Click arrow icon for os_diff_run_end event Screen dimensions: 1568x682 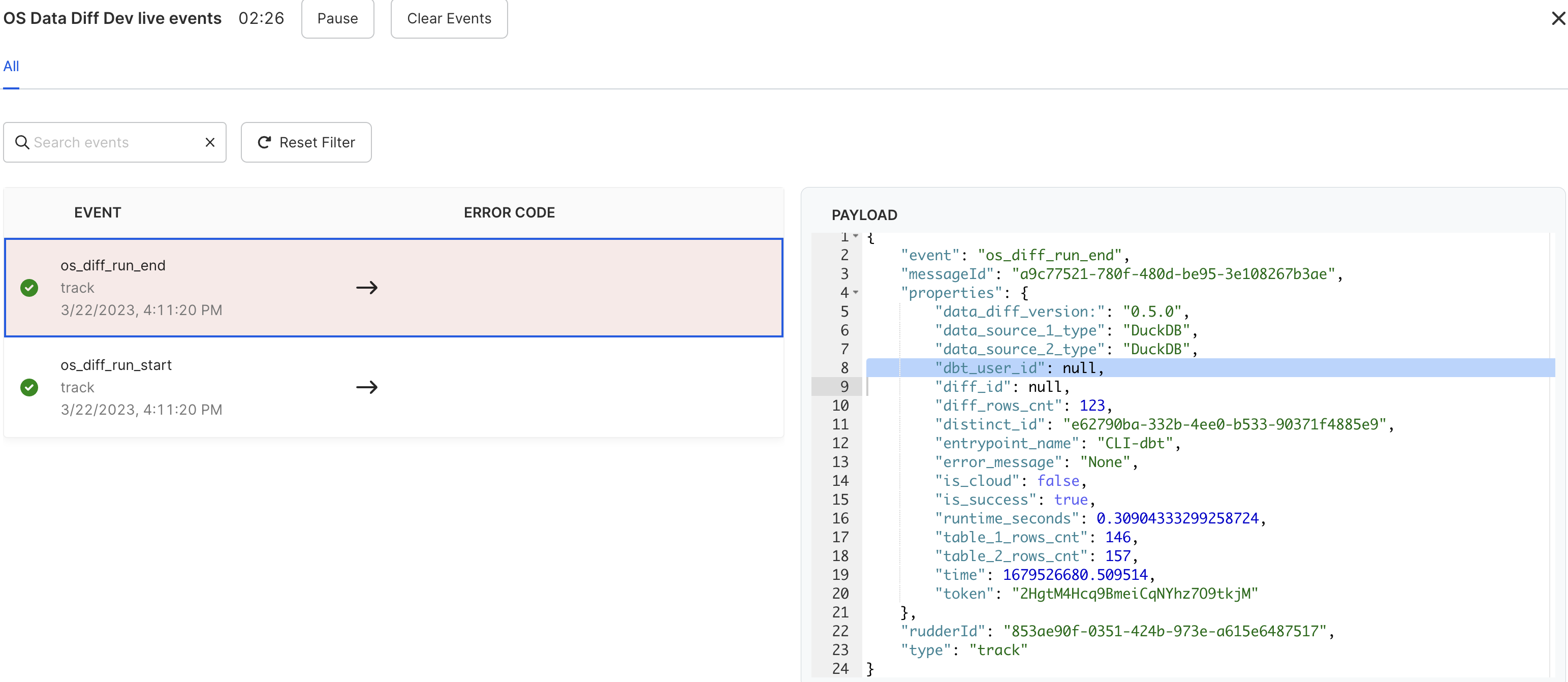(x=366, y=288)
